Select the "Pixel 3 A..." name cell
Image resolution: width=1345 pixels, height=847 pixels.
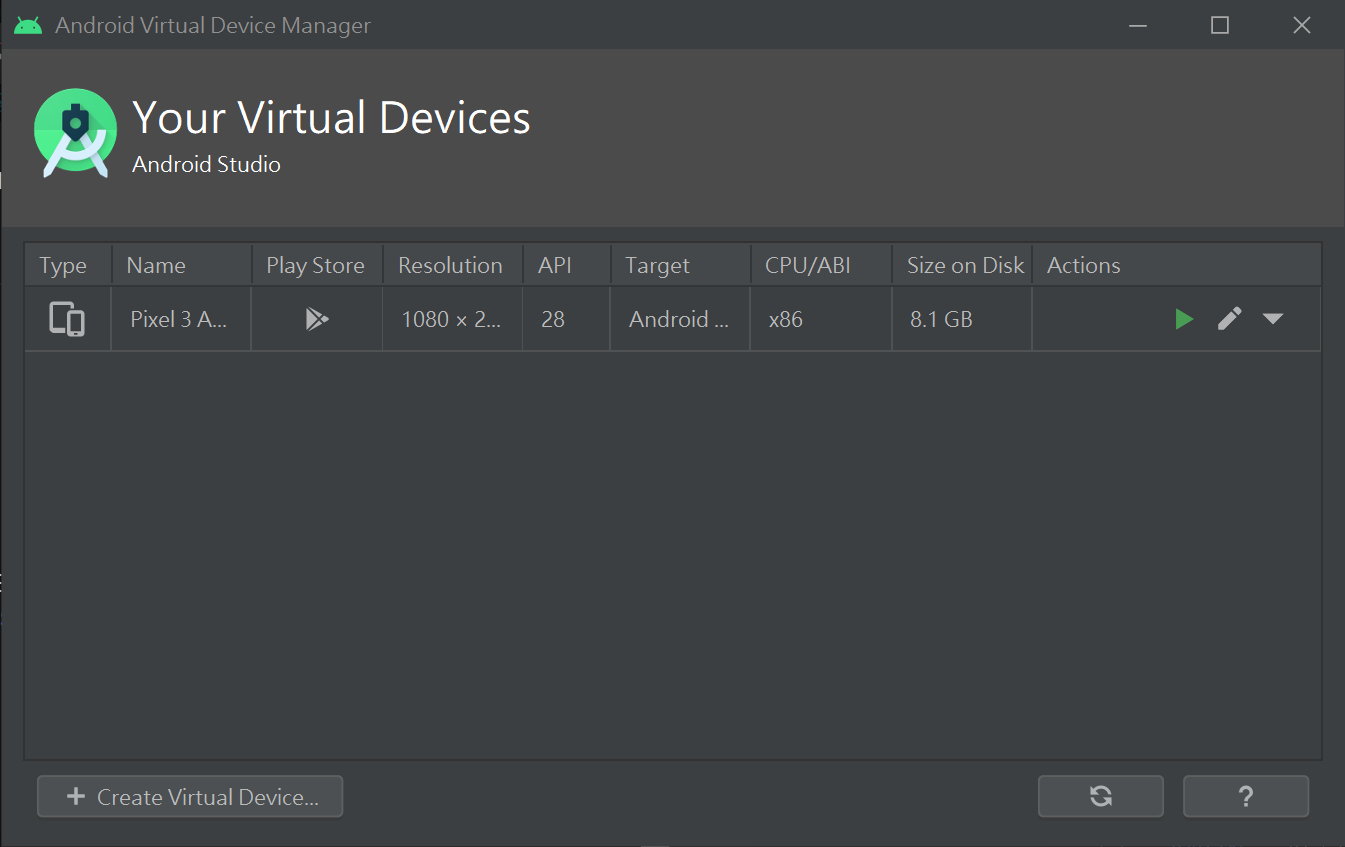click(x=181, y=319)
